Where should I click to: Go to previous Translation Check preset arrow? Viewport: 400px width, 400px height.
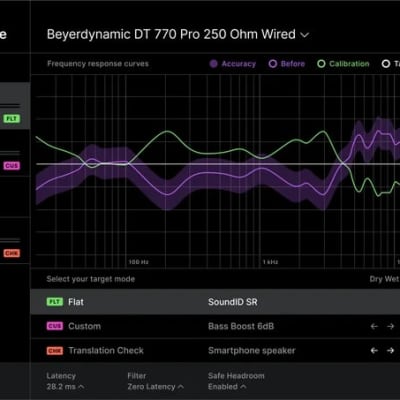(374, 350)
